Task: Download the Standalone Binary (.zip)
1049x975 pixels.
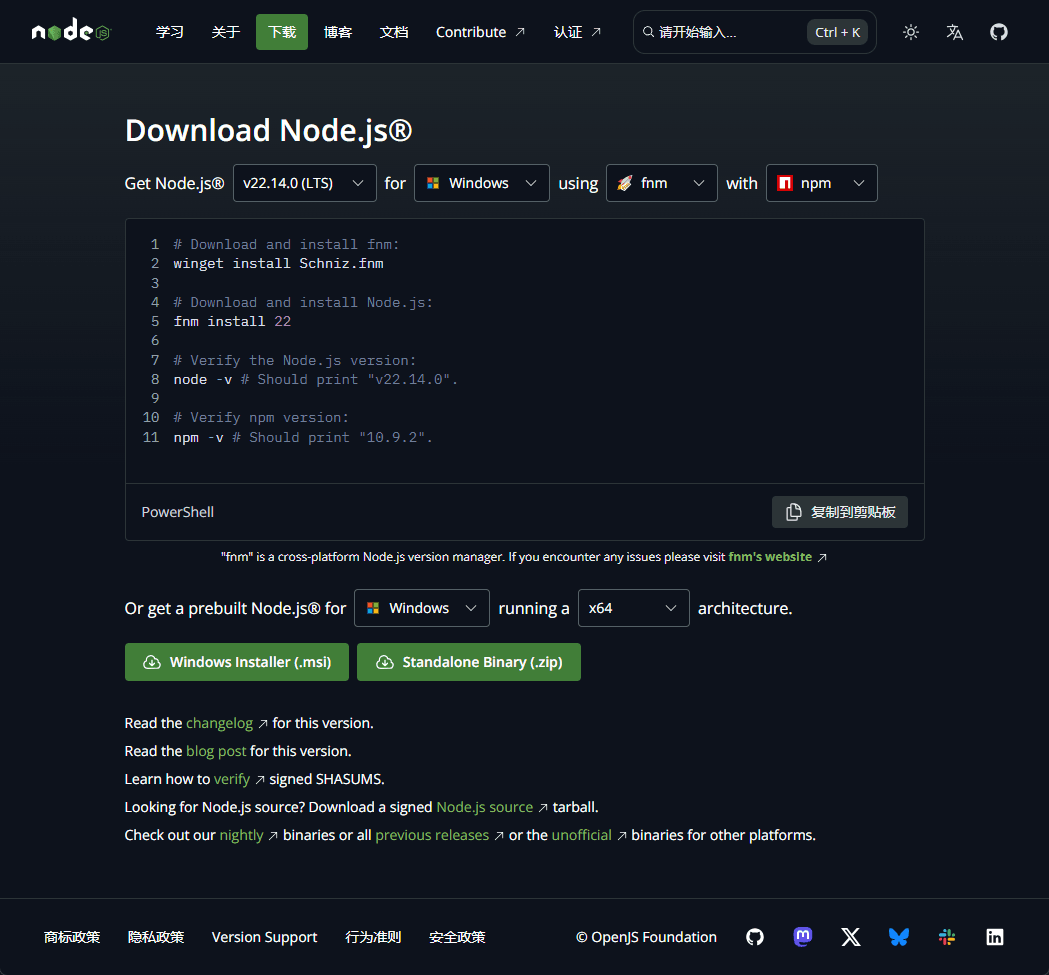Action: tap(469, 662)
